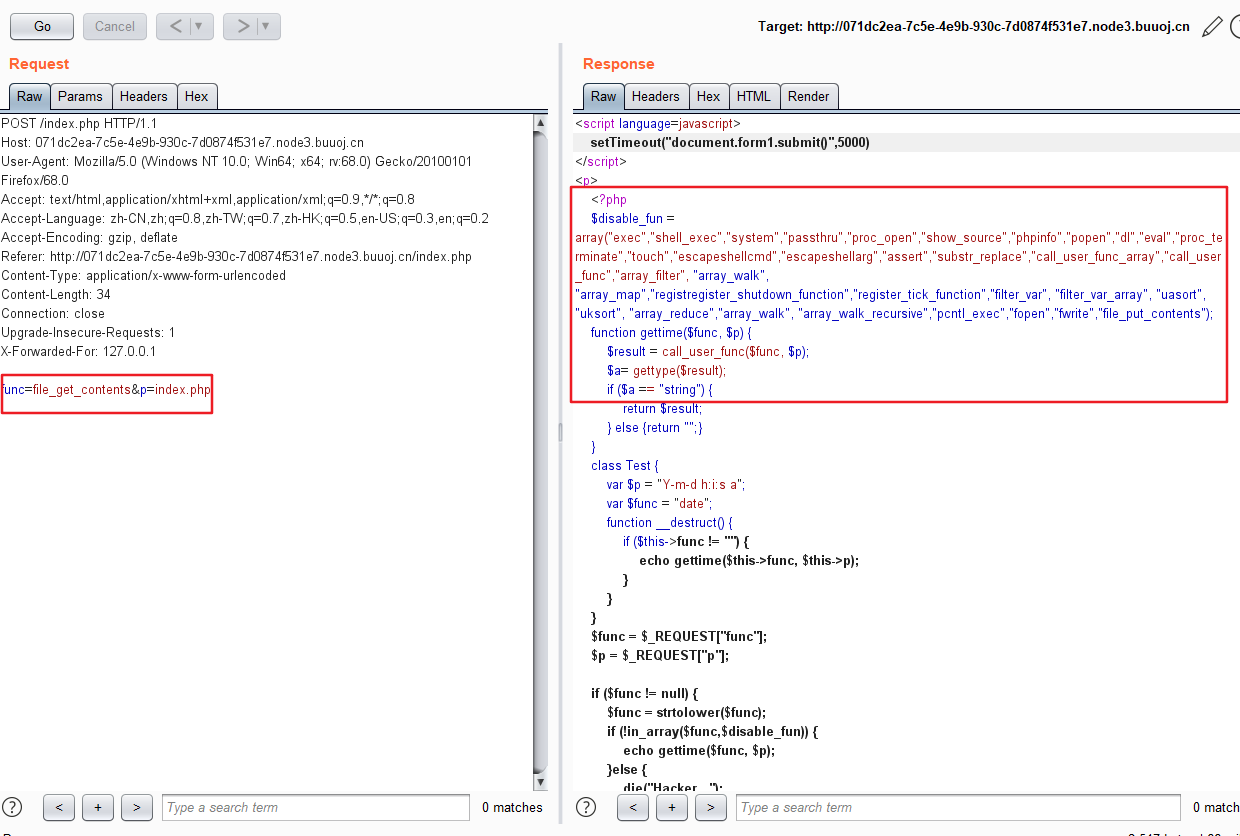Click the Accept-Language header line
Viewport: 1240px width, 836px height.
pyautogui.click(x=245, y=218)
